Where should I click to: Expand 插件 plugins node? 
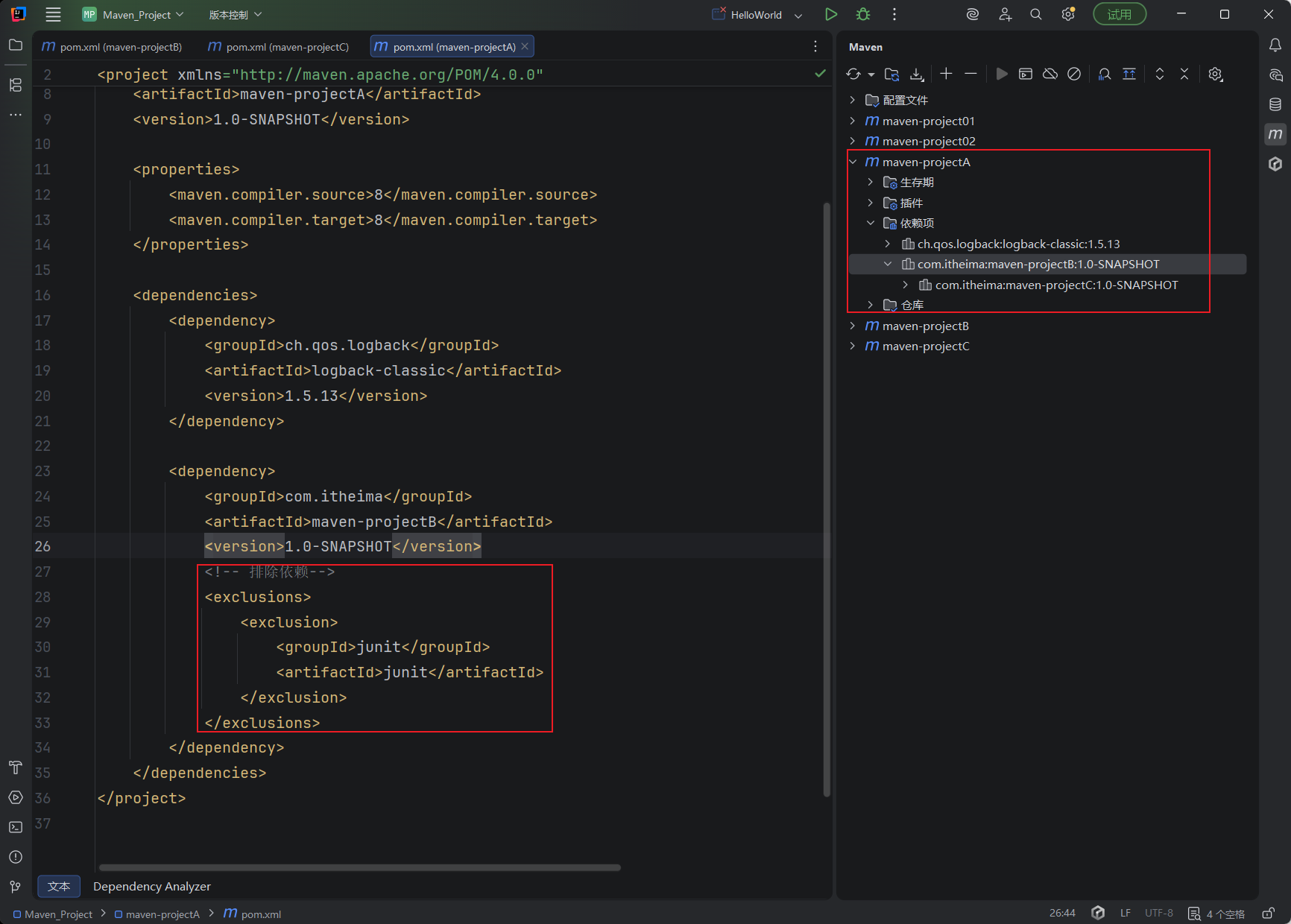871,203
